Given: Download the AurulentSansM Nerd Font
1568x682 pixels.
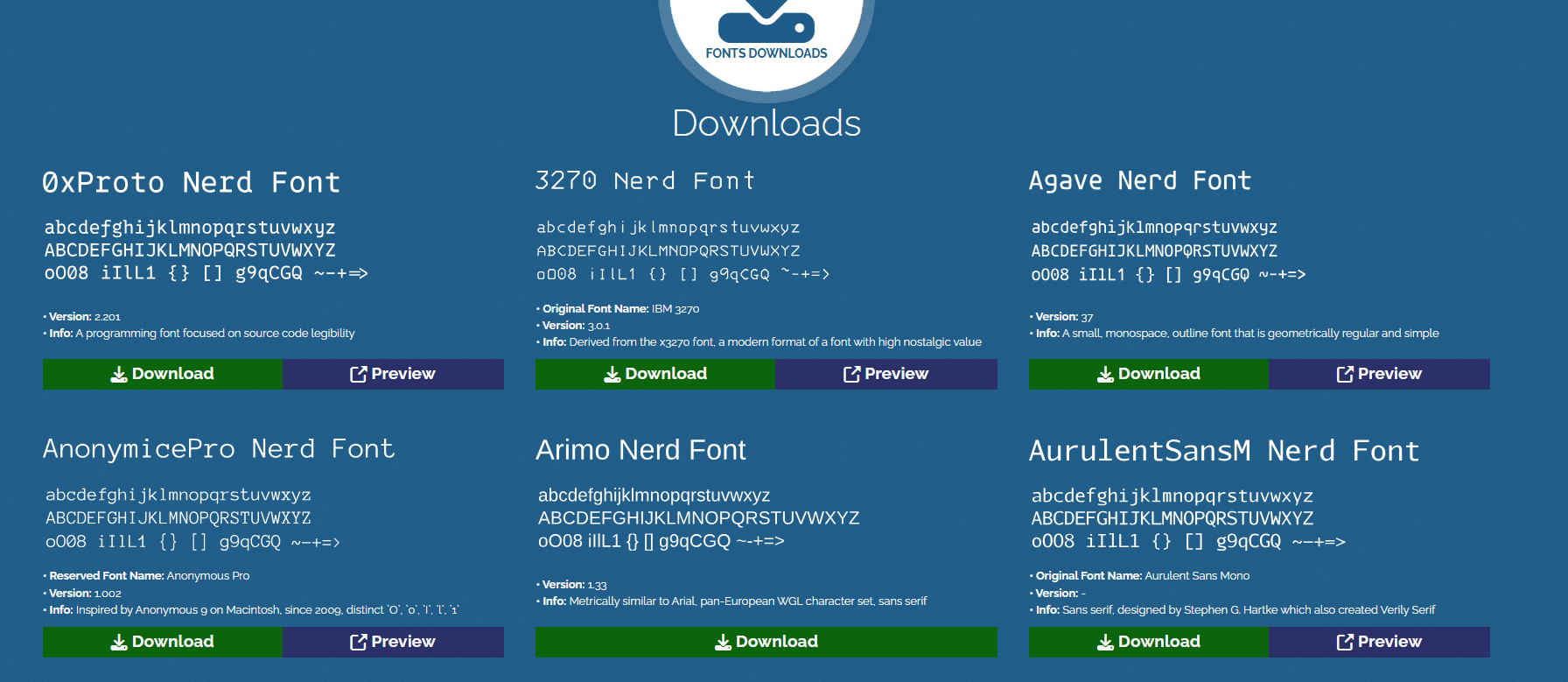Looking at the screenshot, I should 1149,642.
